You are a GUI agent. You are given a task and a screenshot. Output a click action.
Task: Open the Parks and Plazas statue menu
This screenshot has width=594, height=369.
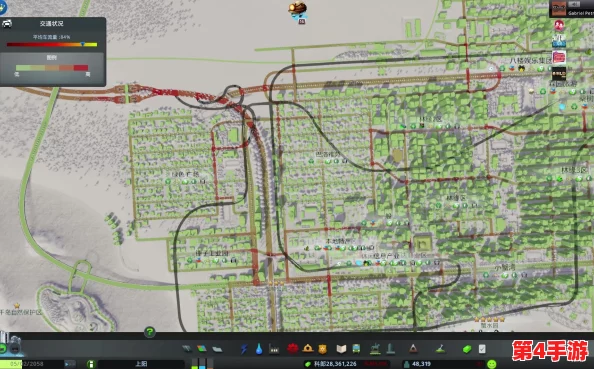click(375, 348)
